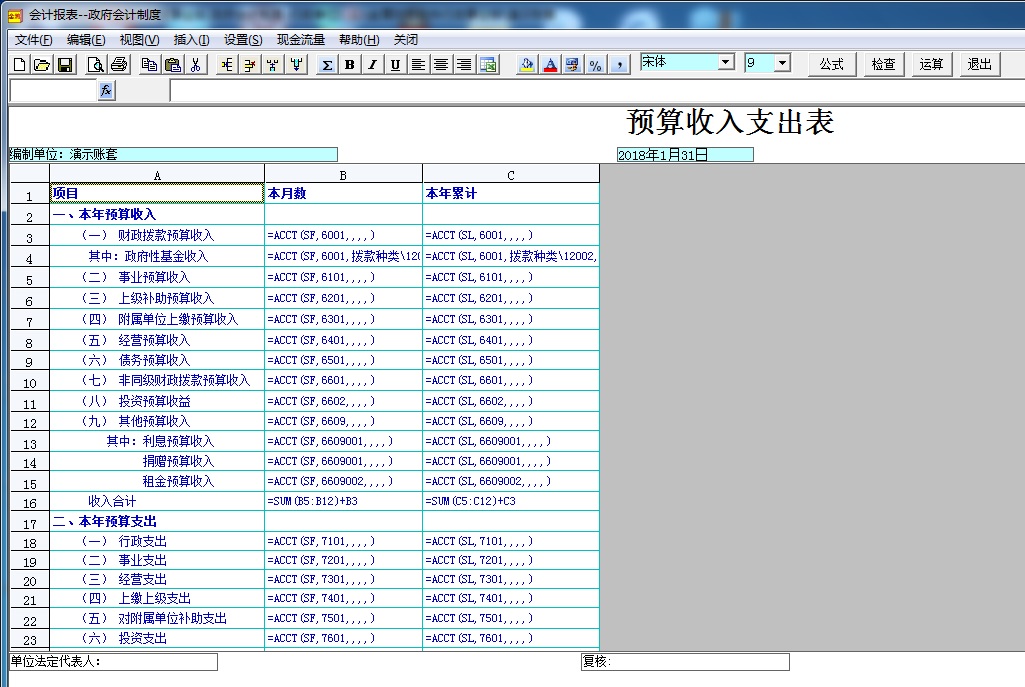The height and width of the screenshot is (687, 1025).
Task: Open the 现金流量 menu
Action: (300, 40)
